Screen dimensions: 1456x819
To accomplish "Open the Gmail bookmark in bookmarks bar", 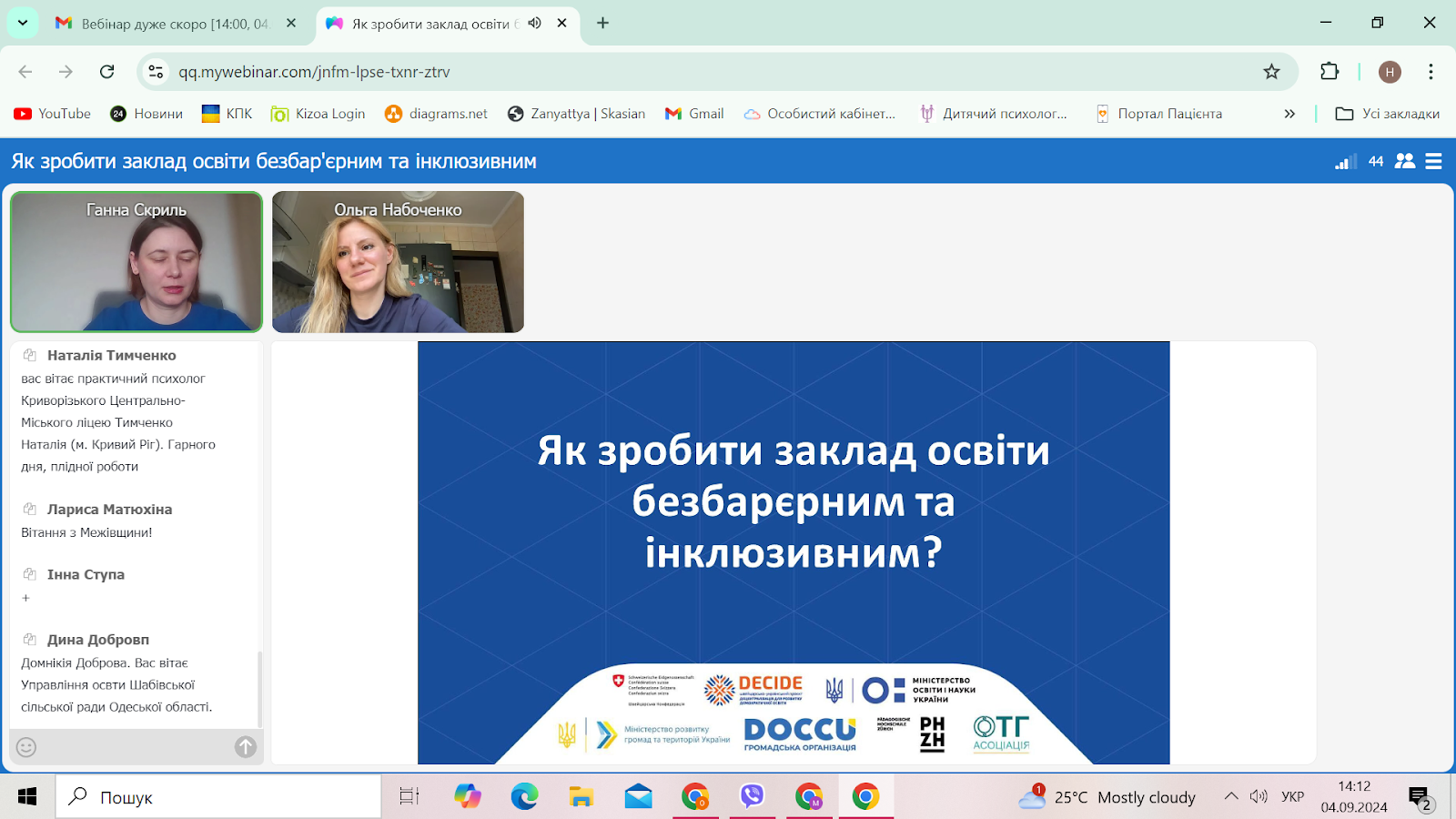I will tap(694, 114).
